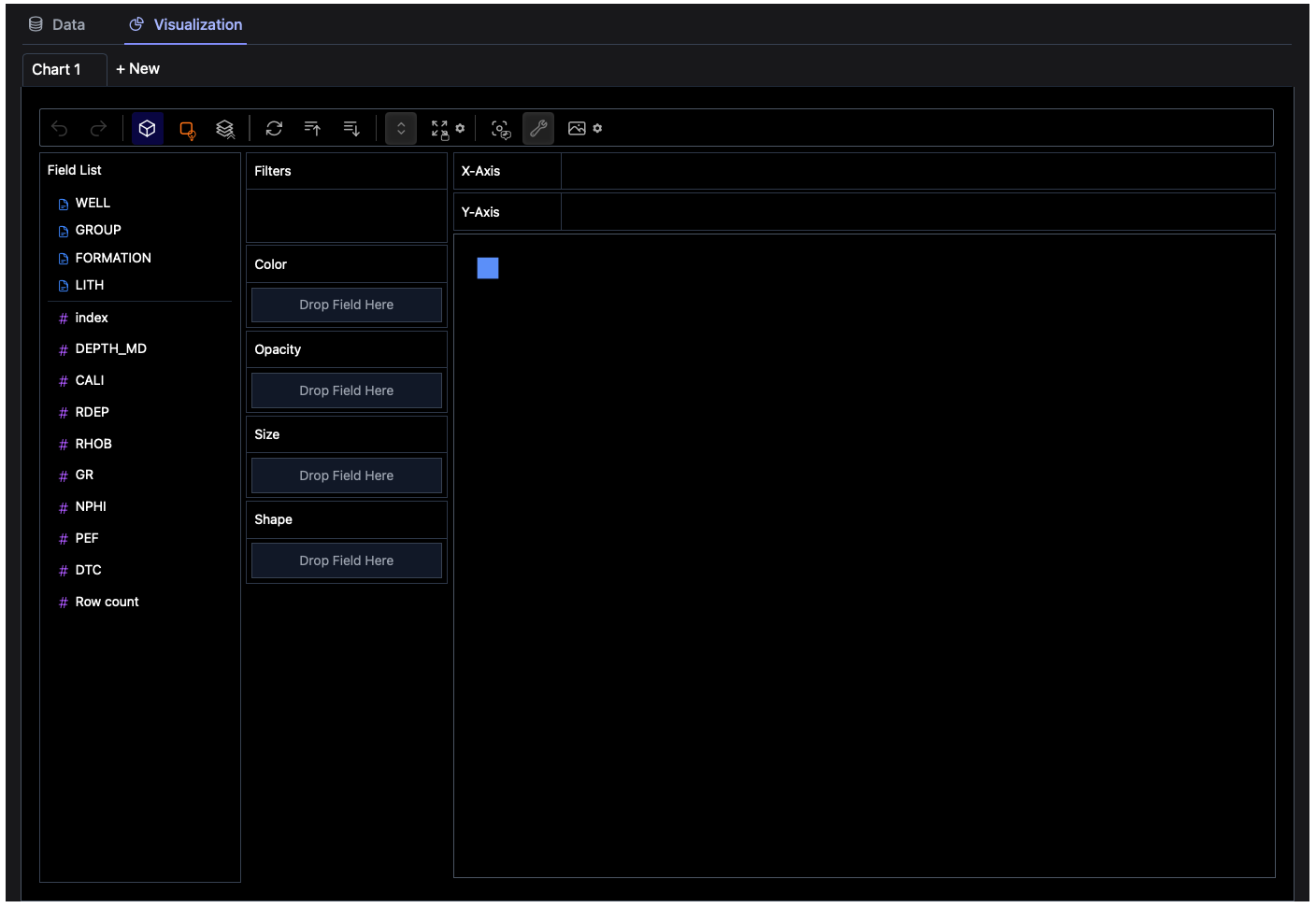The width and height of the screenshot is (1316, 908).
Task: Sort in ascending order icon
Action: click(313, 129)
